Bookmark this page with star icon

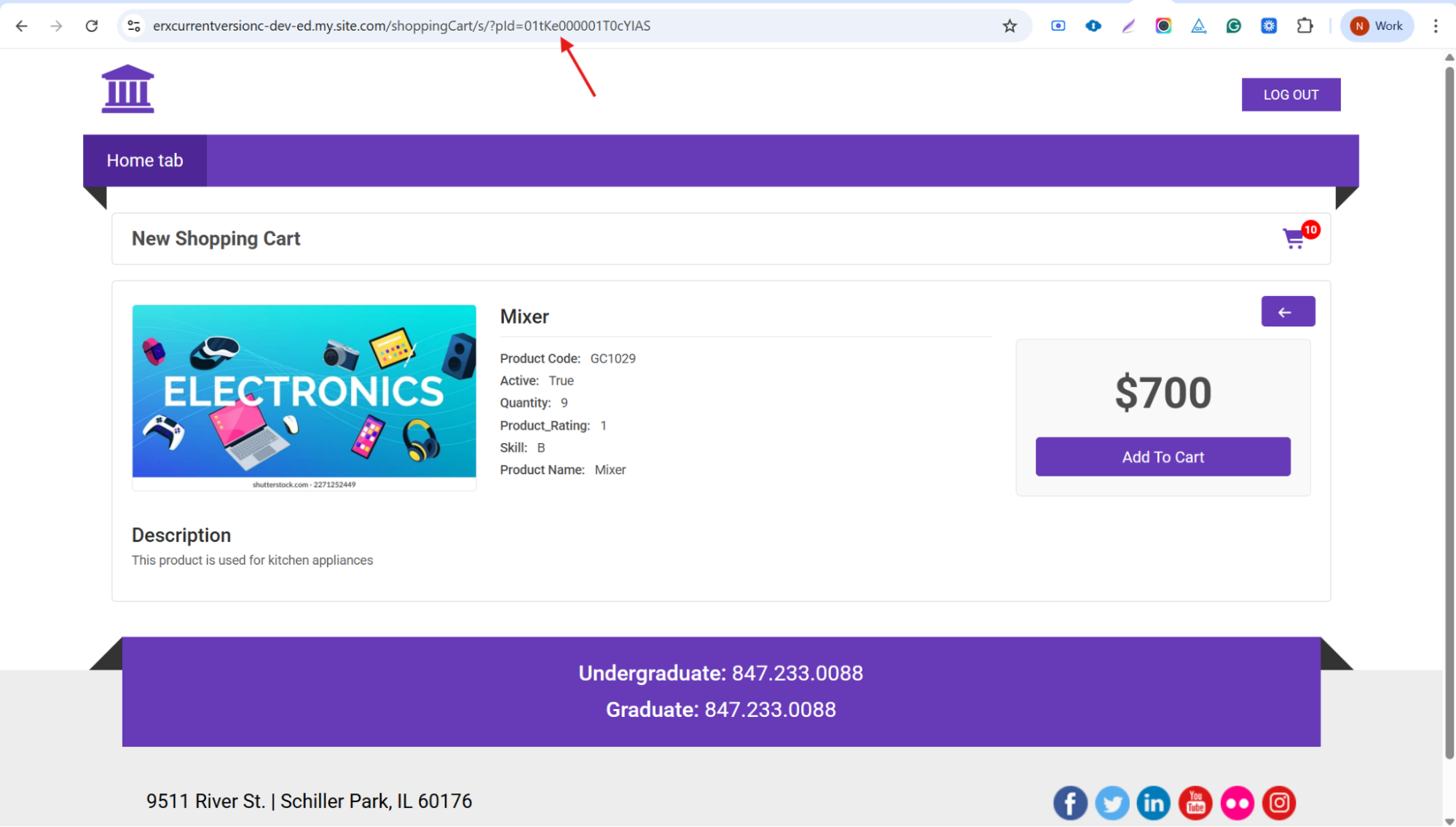coord(1010,26)
